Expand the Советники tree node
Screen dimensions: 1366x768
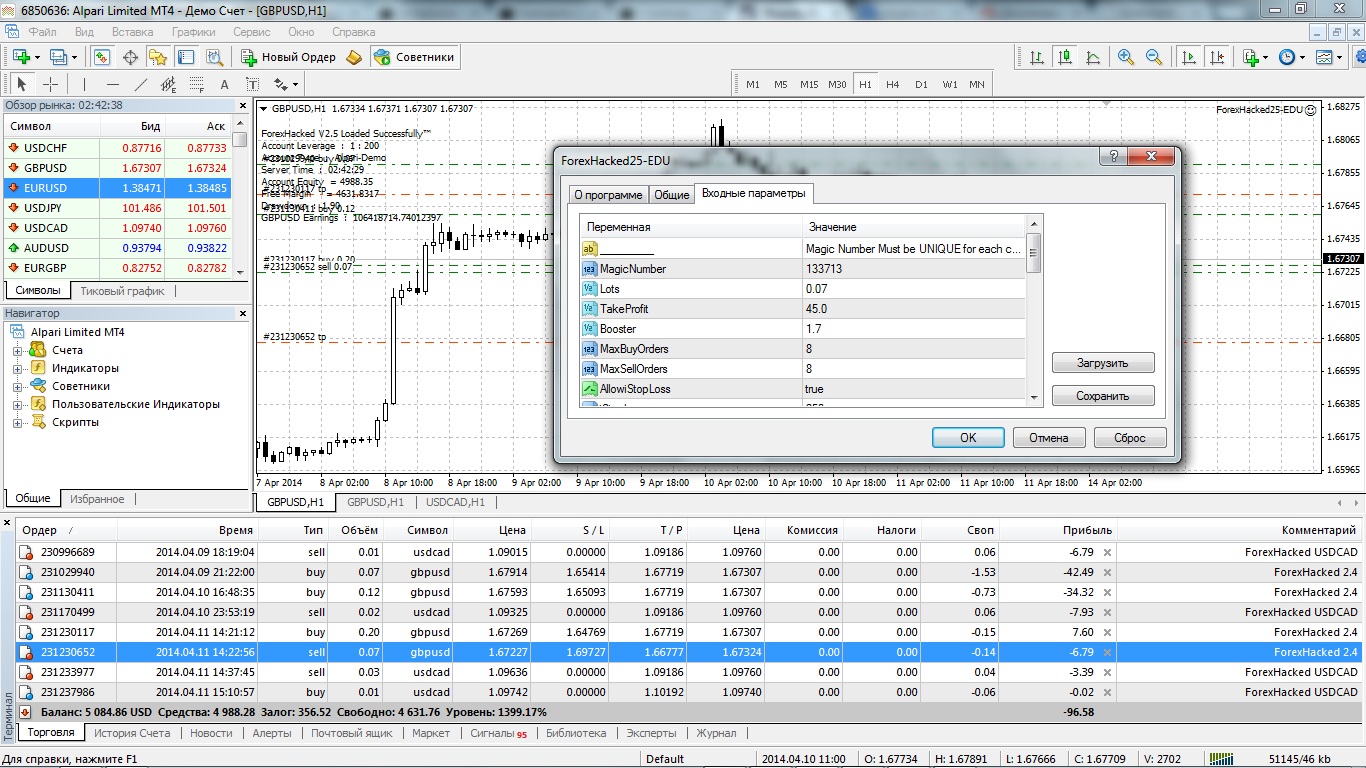pyautogui.click(x=17, y=386)
